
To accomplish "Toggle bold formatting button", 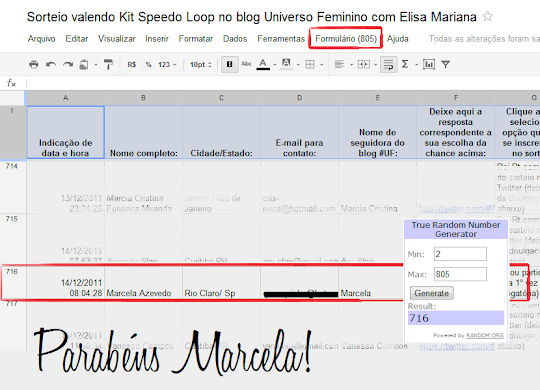I will [x=230, y=64].
